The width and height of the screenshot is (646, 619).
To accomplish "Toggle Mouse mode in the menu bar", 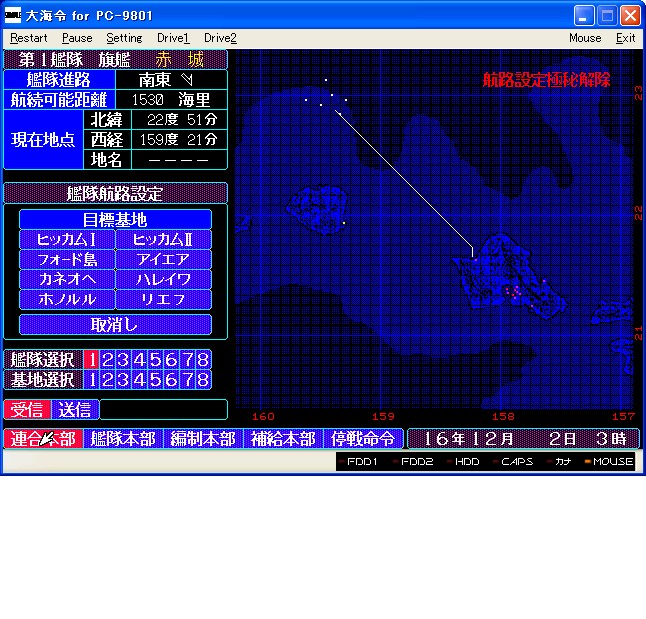I will pyautogui.click(x=585, y=38).
